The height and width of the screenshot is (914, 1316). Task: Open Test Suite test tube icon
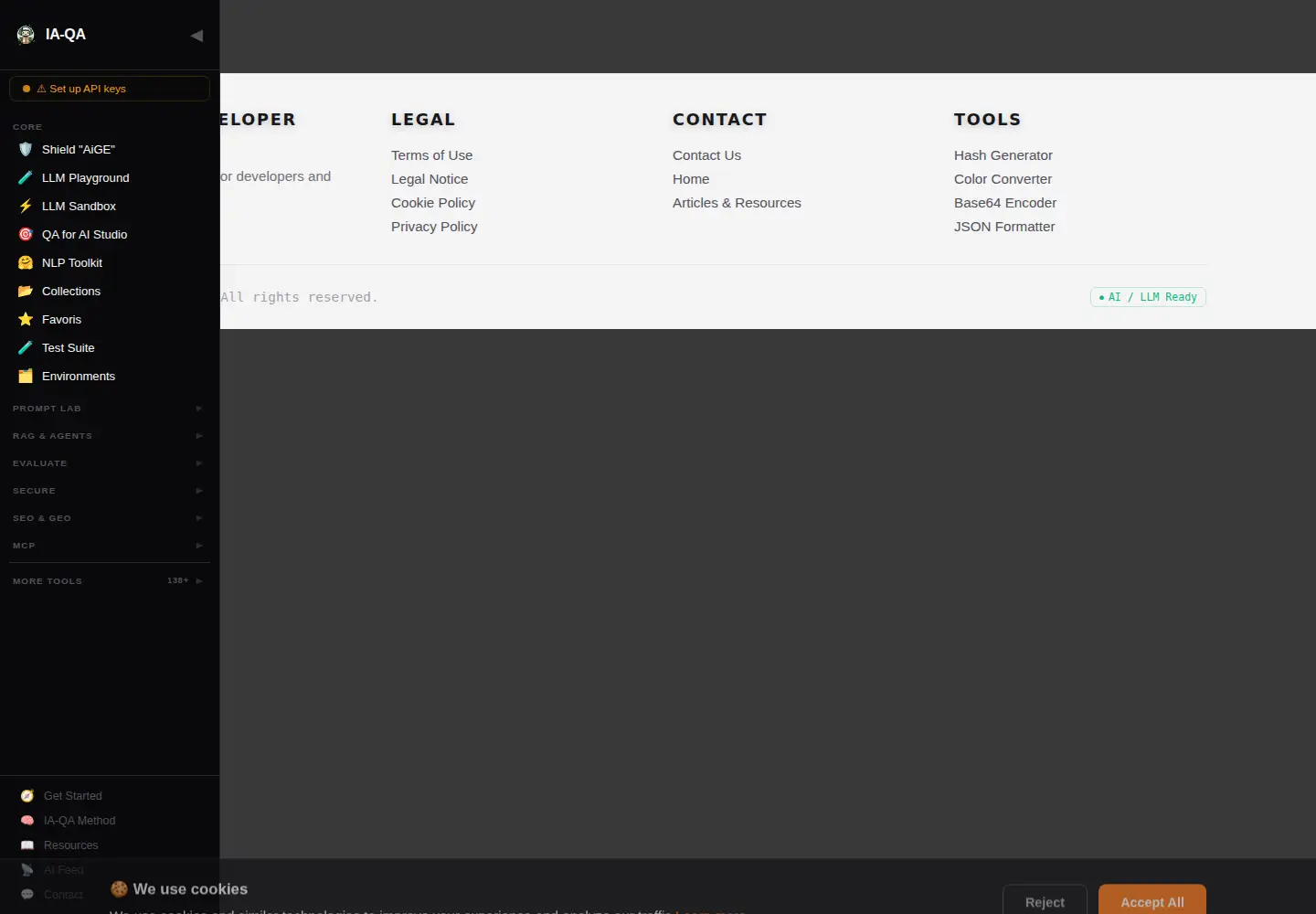tap(26, 347)
